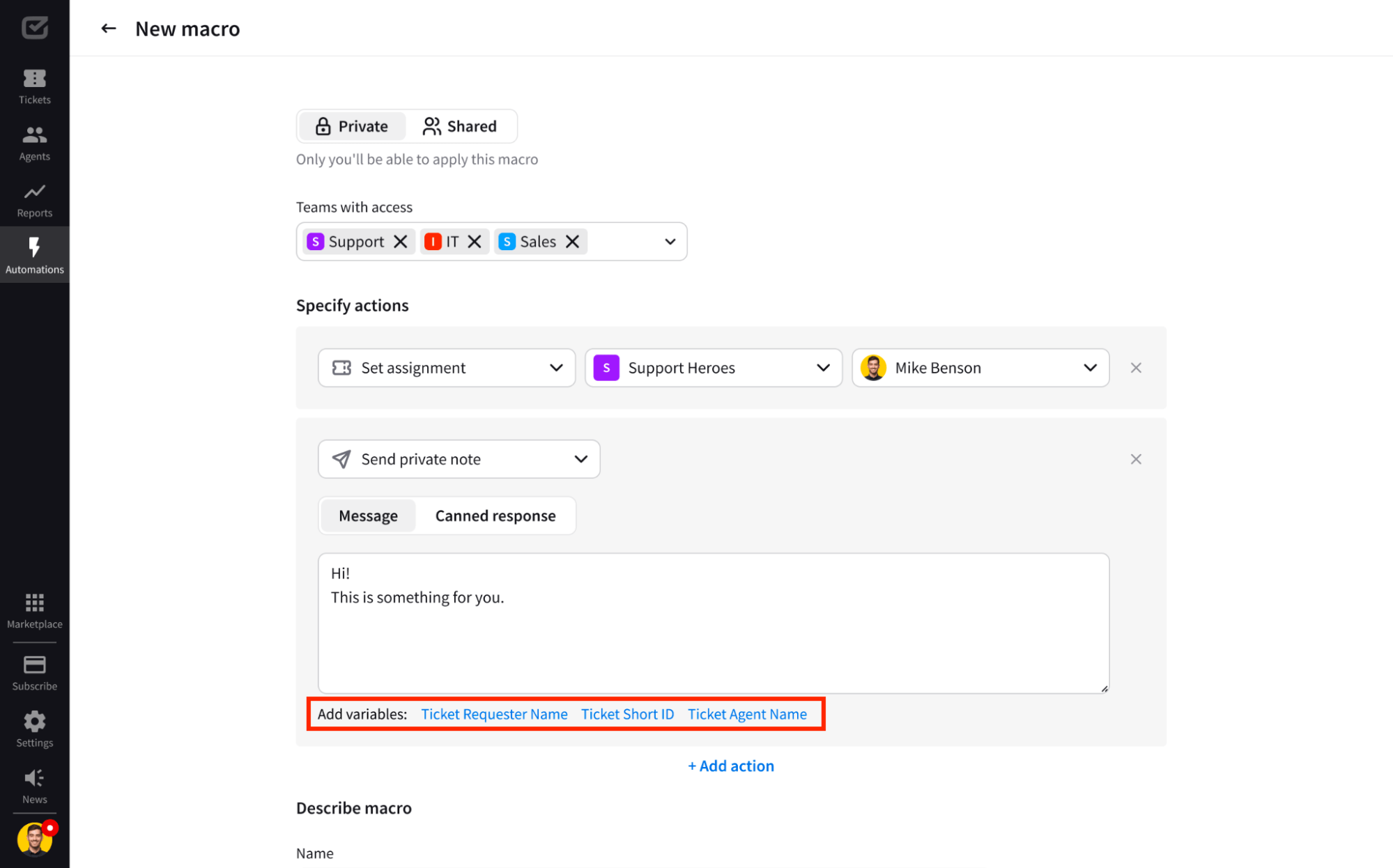Screen dimensions: 1393x868
Task: Click the message box resize handle
Action: [x=1104, y=688]
